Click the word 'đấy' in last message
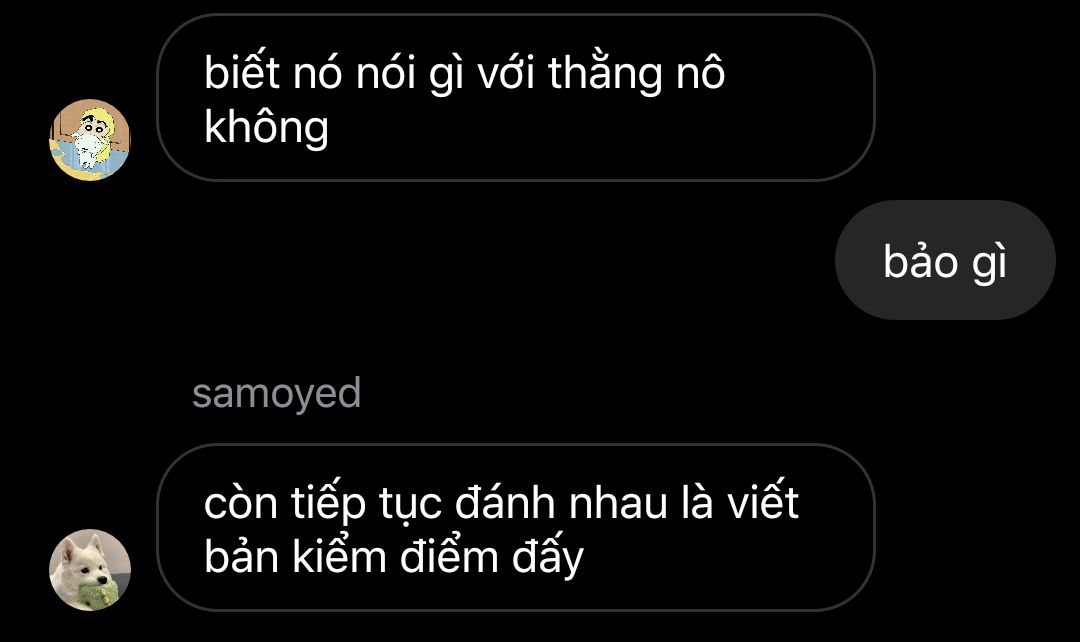 click(548, 559)
